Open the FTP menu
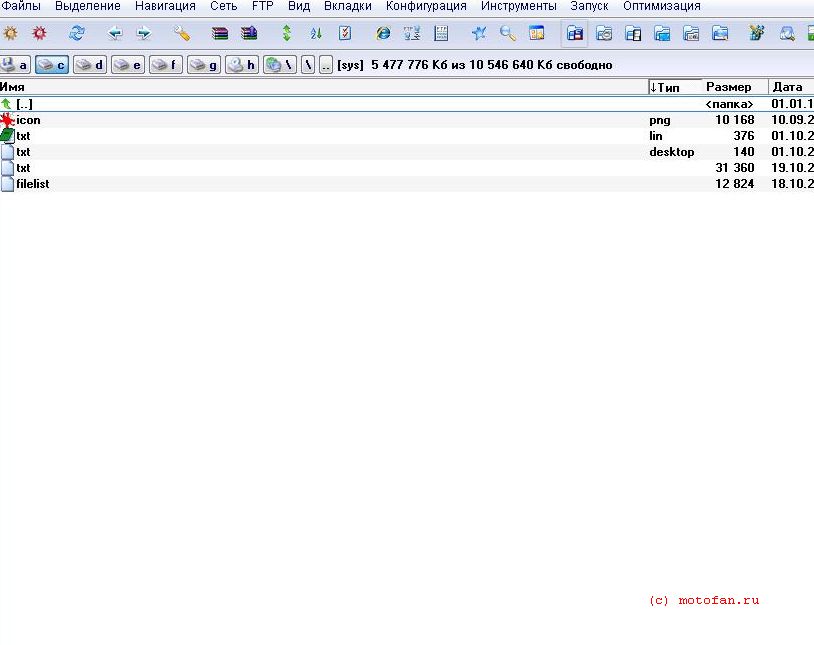Viewport: 814px width, 645px height. [x=263, y=6]
